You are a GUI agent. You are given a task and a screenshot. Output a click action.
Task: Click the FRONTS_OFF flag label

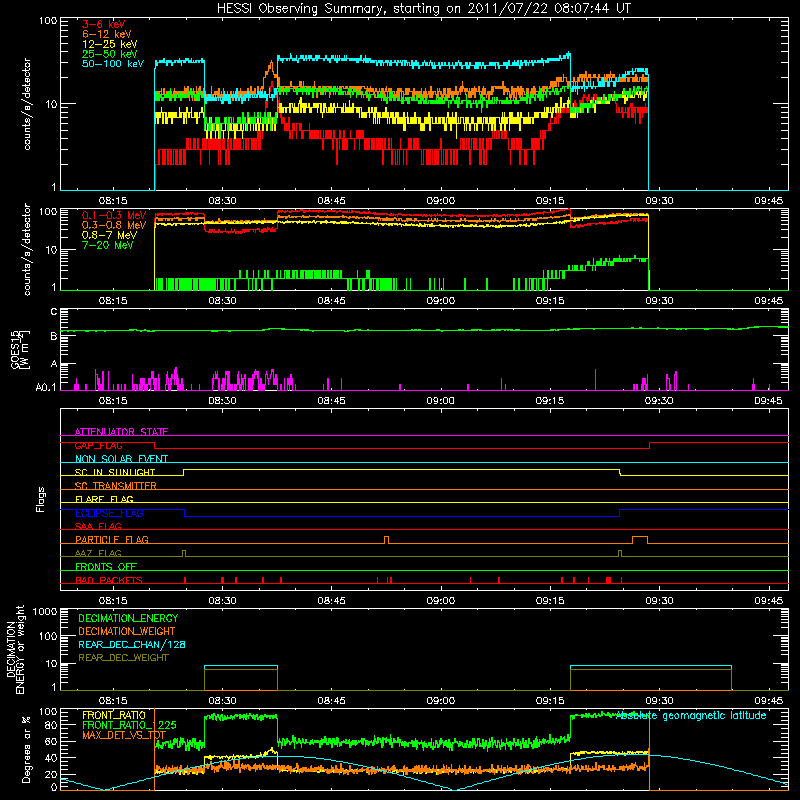pyautogui.click(x=106, y=566)
